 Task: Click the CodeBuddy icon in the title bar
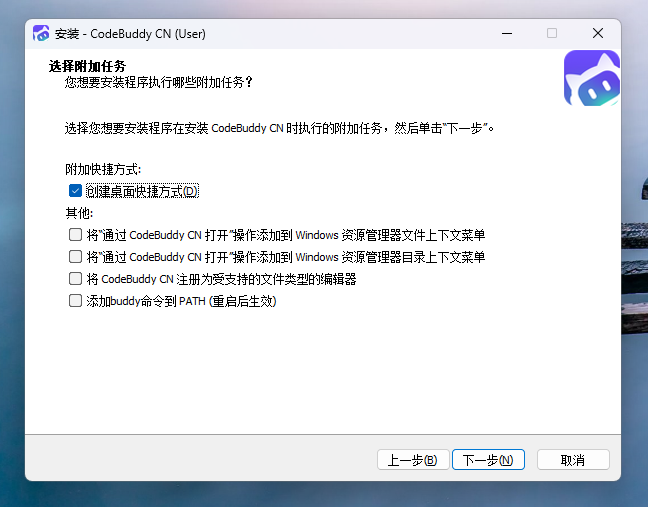coord(41,33)
